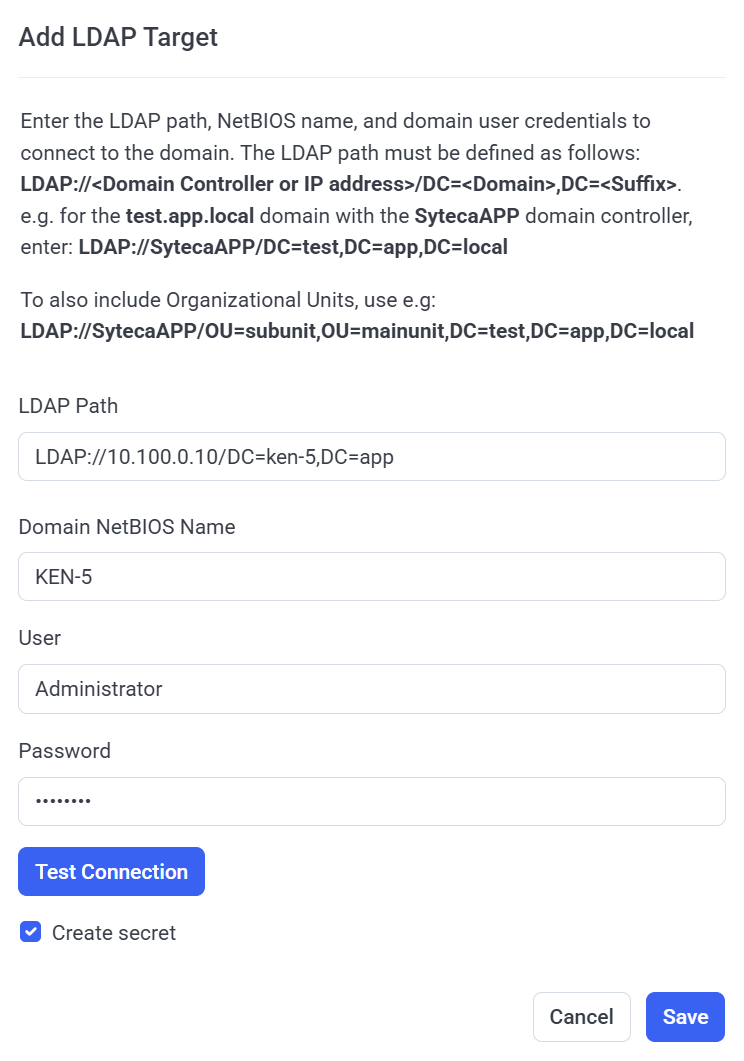Click the bold Organizational Units example path
Viewport: 744px width, 1061px height.
pos(357,331)
